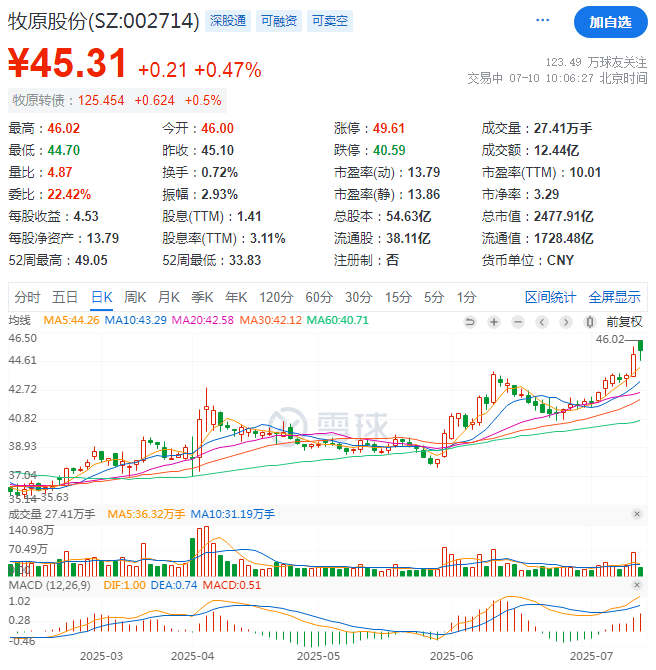The image size is (656, 670).
Task: Click the MACD (12,26,9) indicator label
Action: click(50, 585)
